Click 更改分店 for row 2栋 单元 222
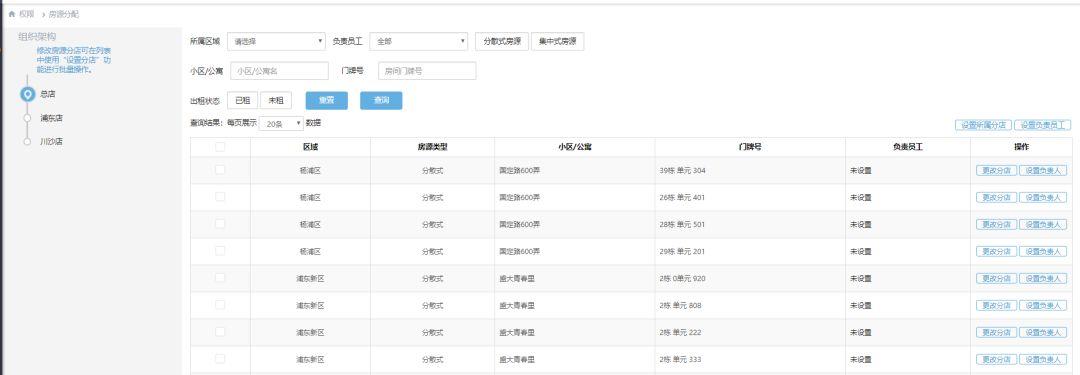Viewport: 1080px width, 375px height. 996,332
